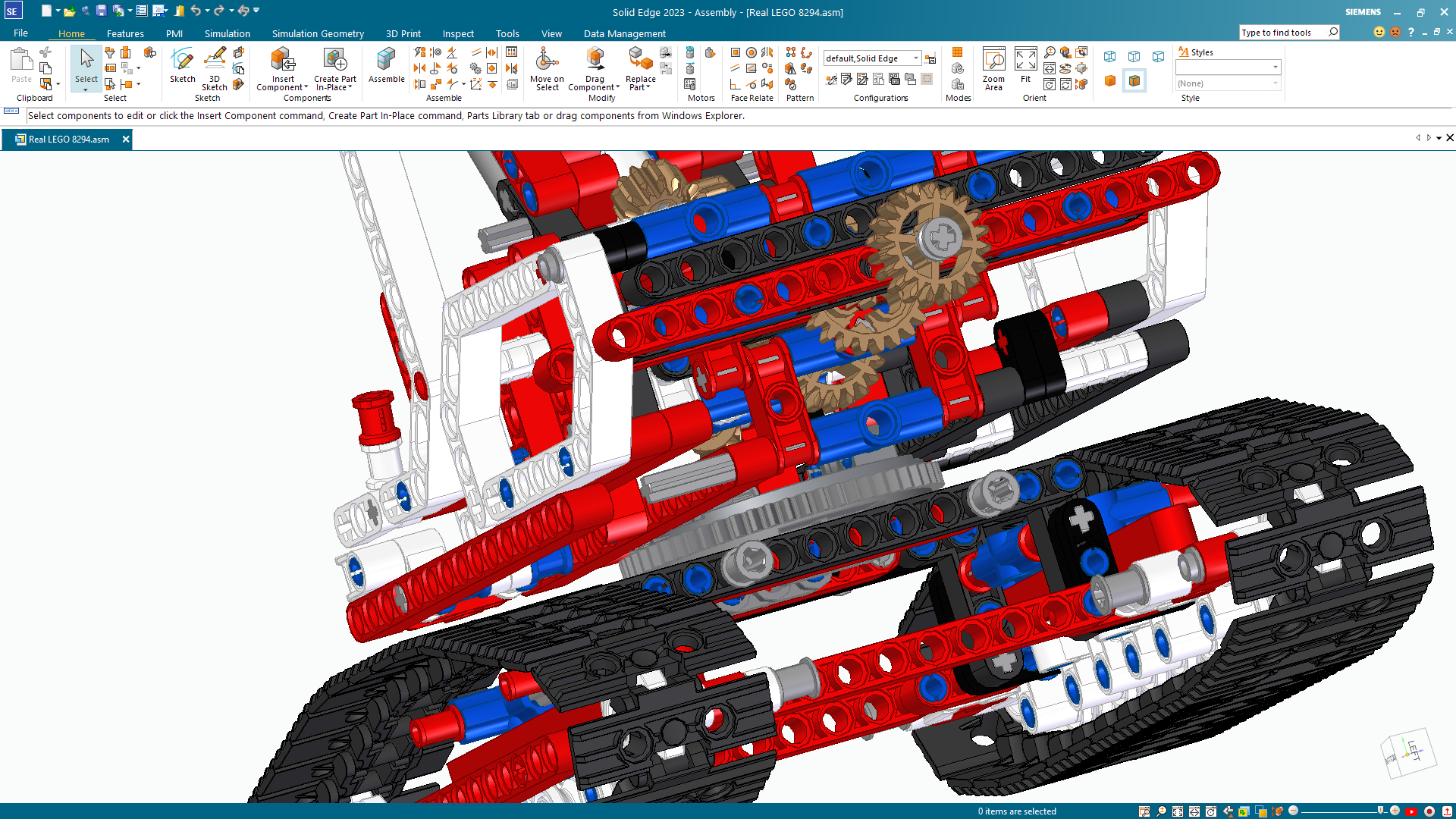This screenshot has height=819, width=1456.
Task: Click zoom in plus button
Action: (1395, 811)
